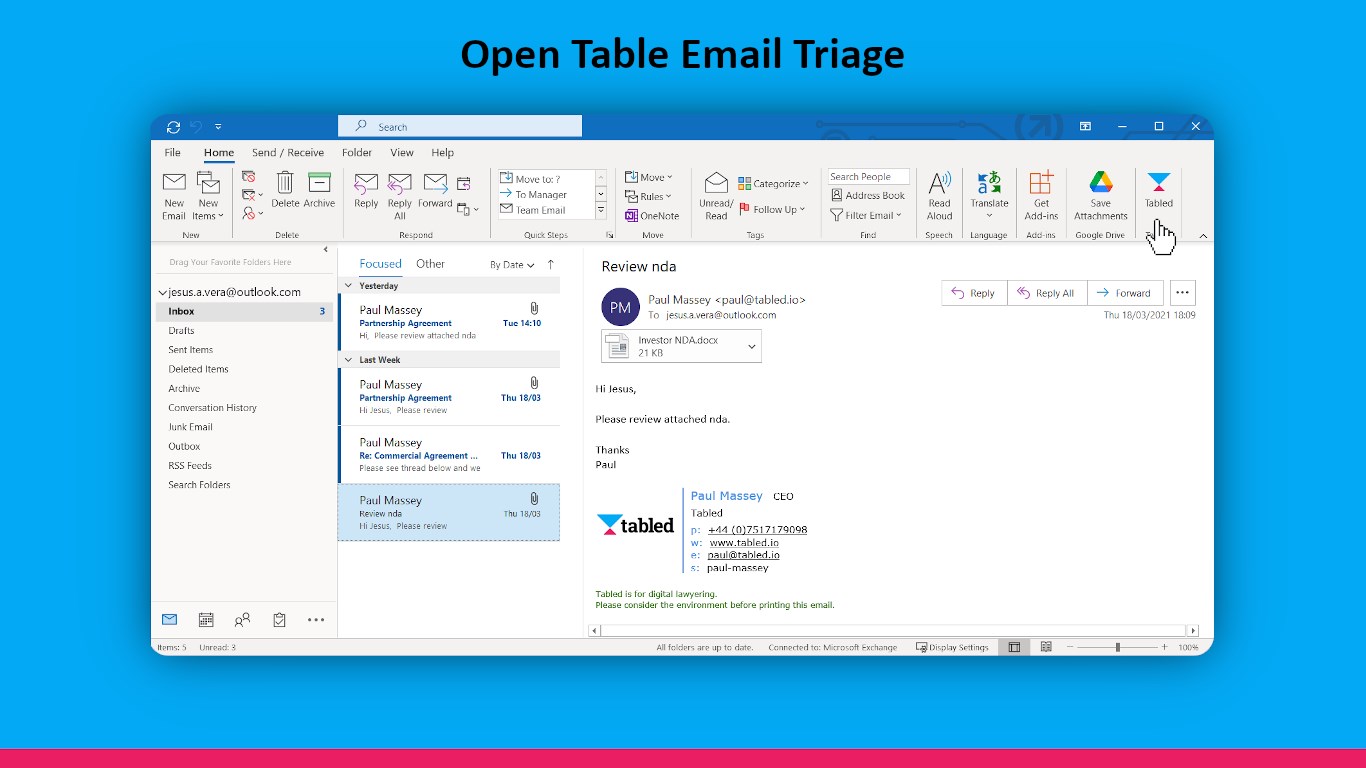Click Reply in the ribbon
The width and height of the screenshot is (1366, 768).
click(366, 191)
